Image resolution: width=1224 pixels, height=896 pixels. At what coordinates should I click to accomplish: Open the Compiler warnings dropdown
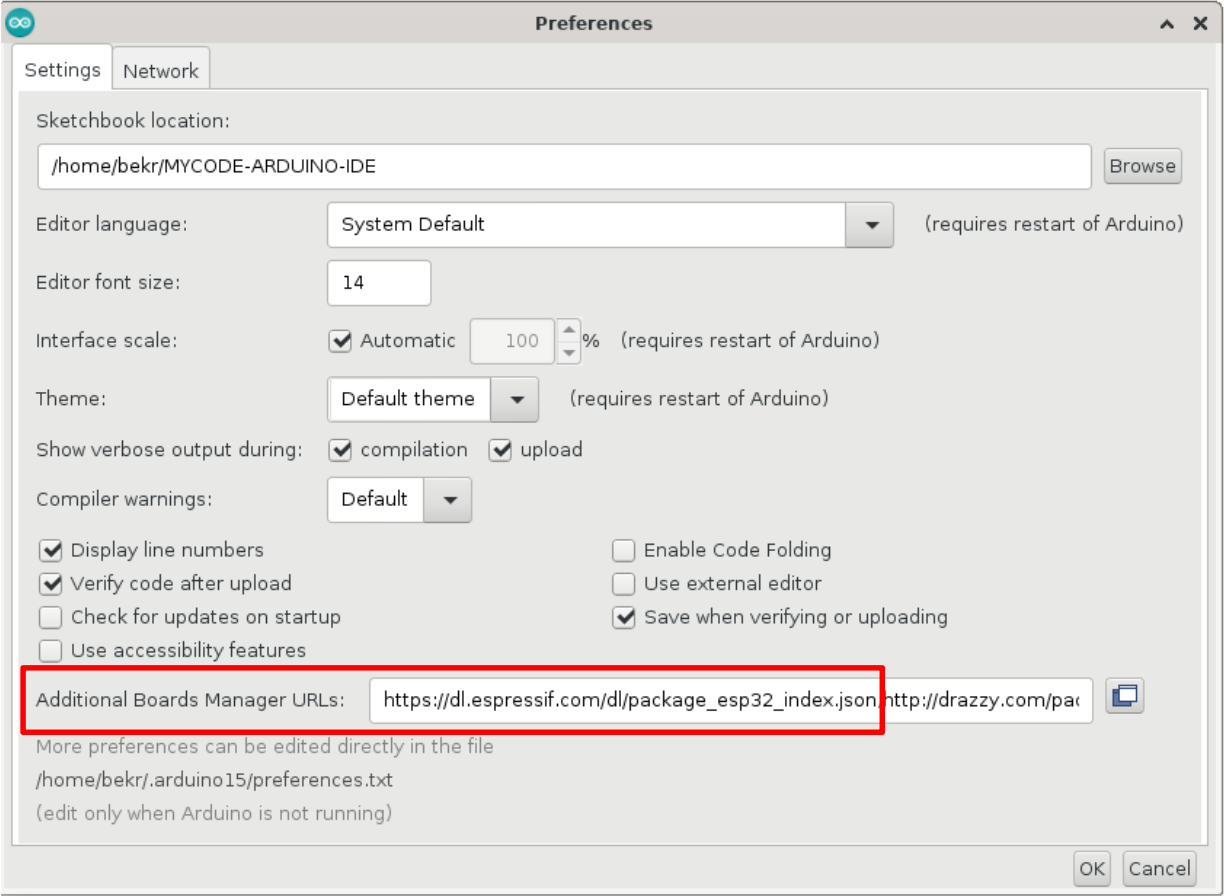449,499
